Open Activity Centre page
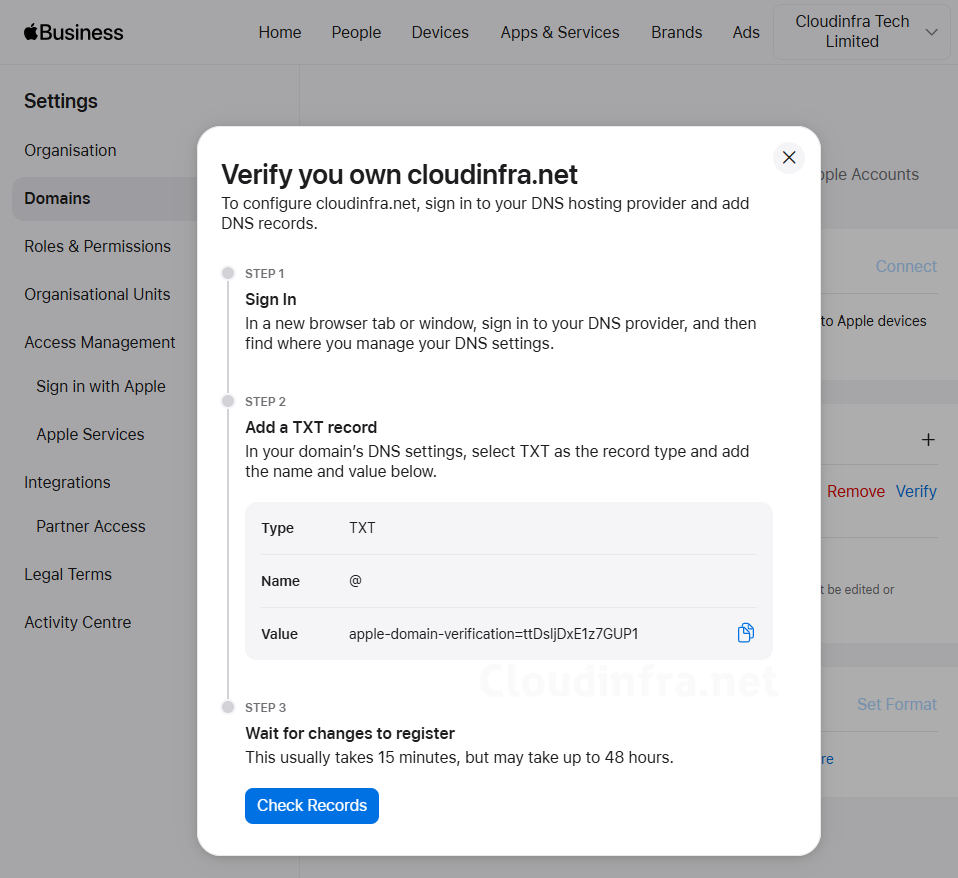The image size is (958, 878). click(78, 622)
